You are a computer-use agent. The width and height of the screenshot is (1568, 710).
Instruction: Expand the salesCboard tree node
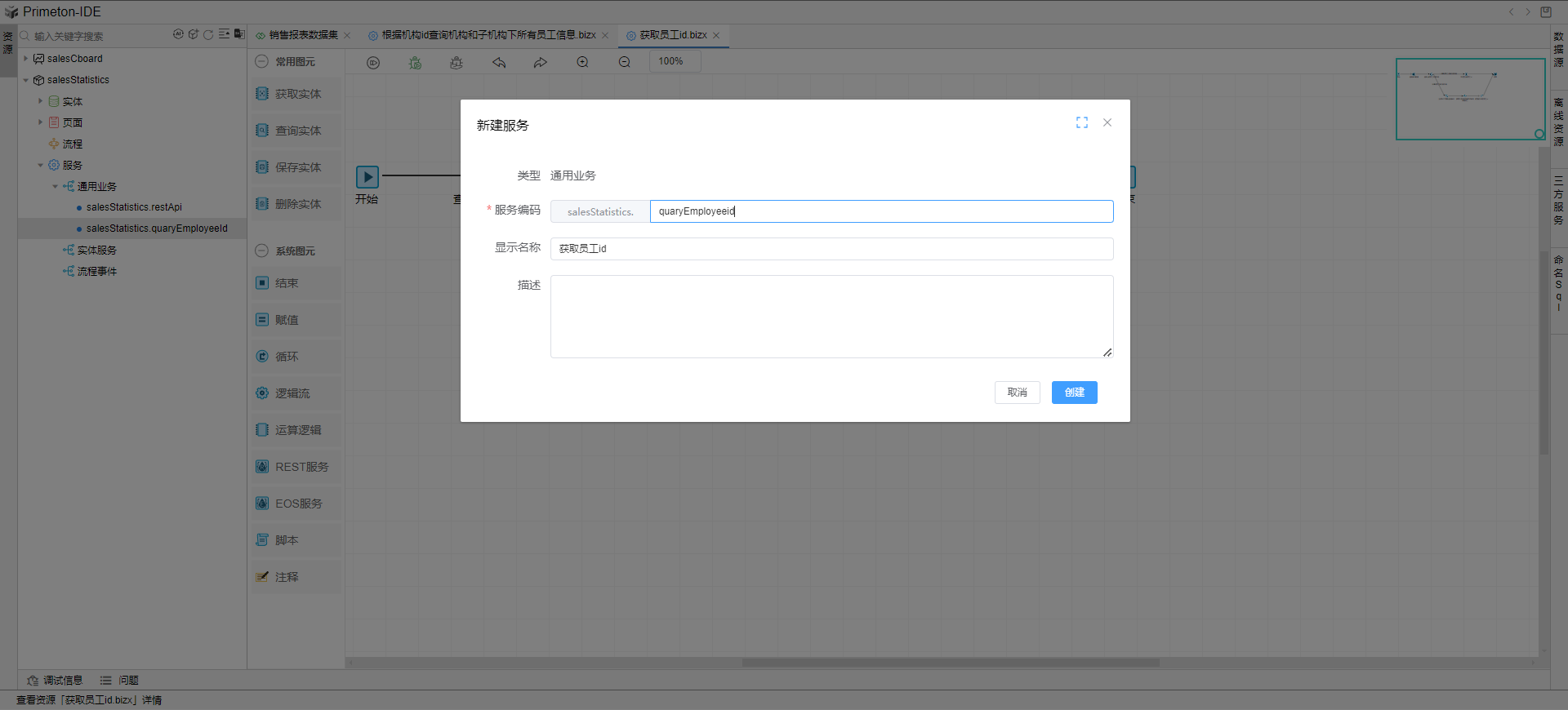coord(26,59)
